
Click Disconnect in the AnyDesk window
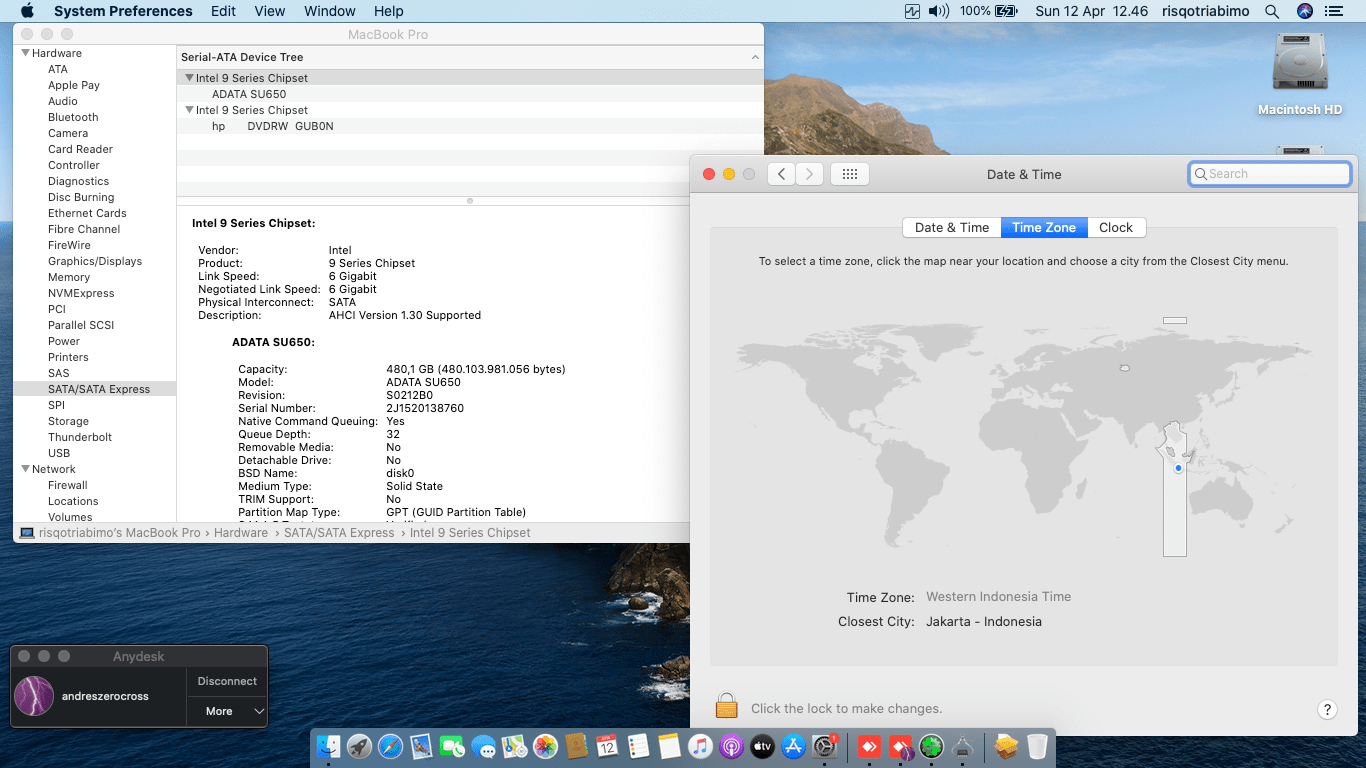pos(227,681)
